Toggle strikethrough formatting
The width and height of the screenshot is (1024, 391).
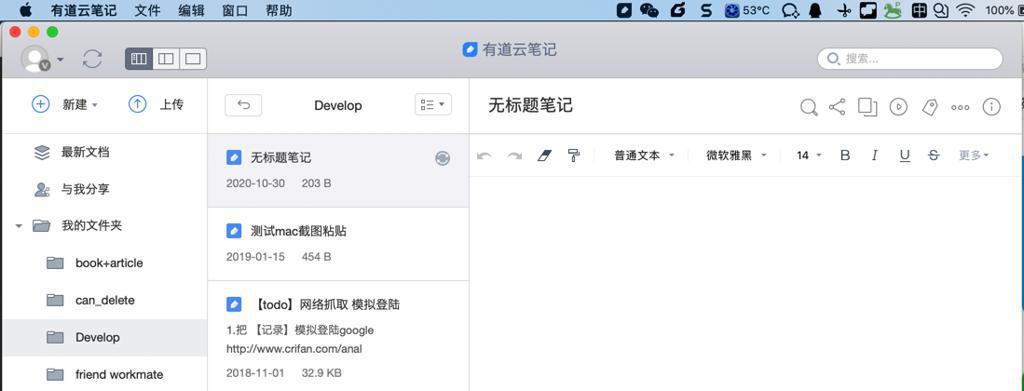[x=934, y=155]
